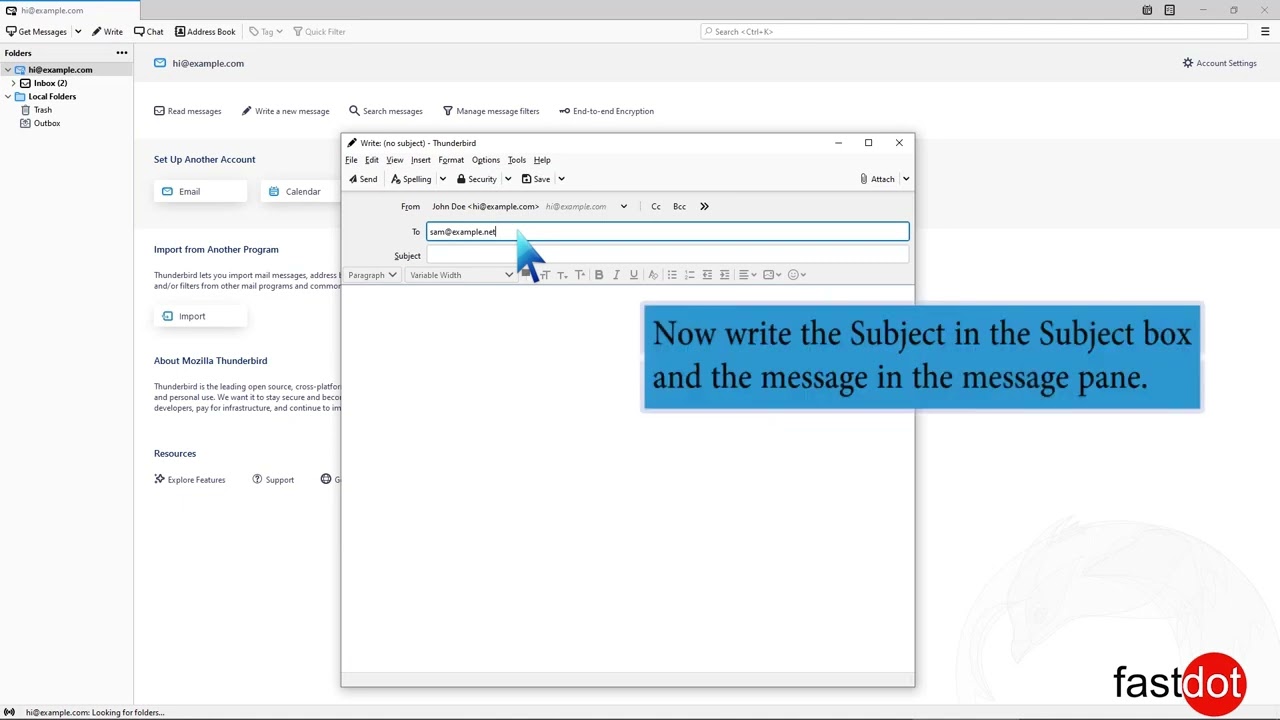
Task: Open the Attach dropdown arrow
Action: pyautogui.click(x=905, y=179)
